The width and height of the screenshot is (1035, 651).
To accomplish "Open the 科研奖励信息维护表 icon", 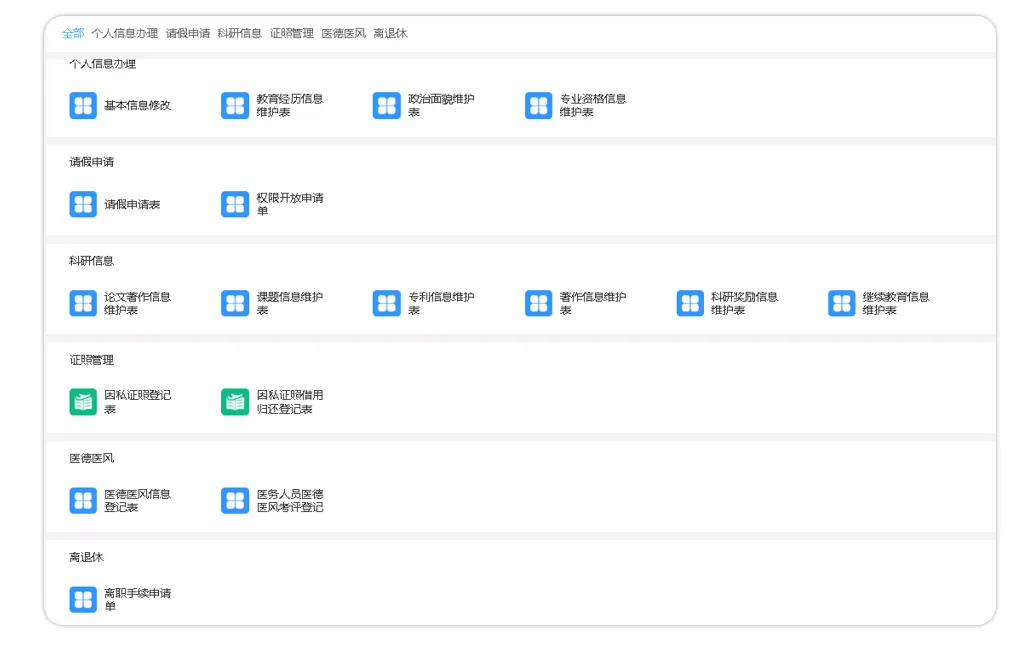I will click(690, 303).
